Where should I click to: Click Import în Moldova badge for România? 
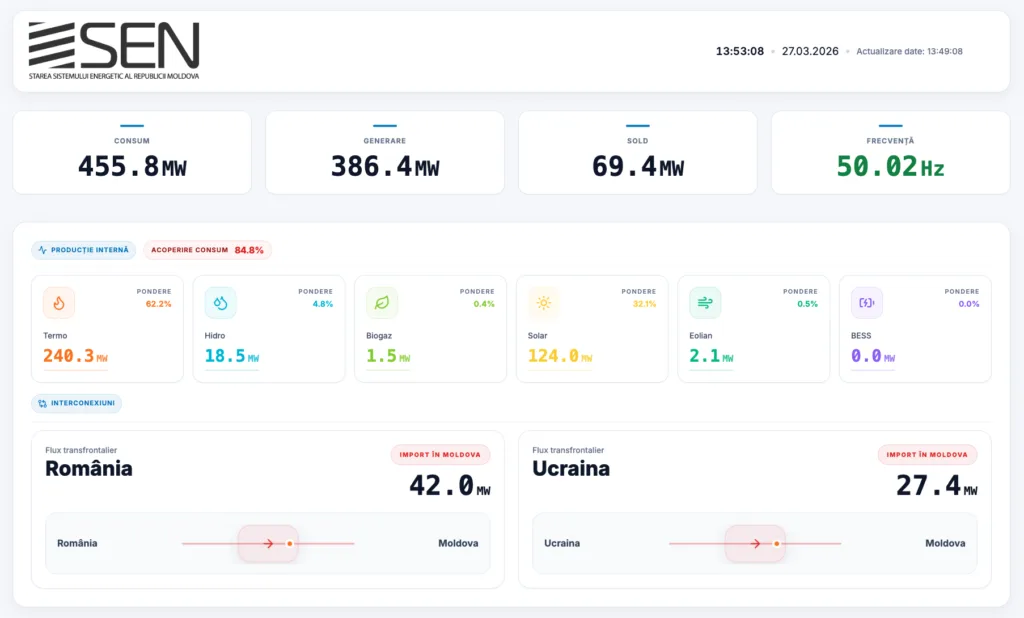point(440,455)
